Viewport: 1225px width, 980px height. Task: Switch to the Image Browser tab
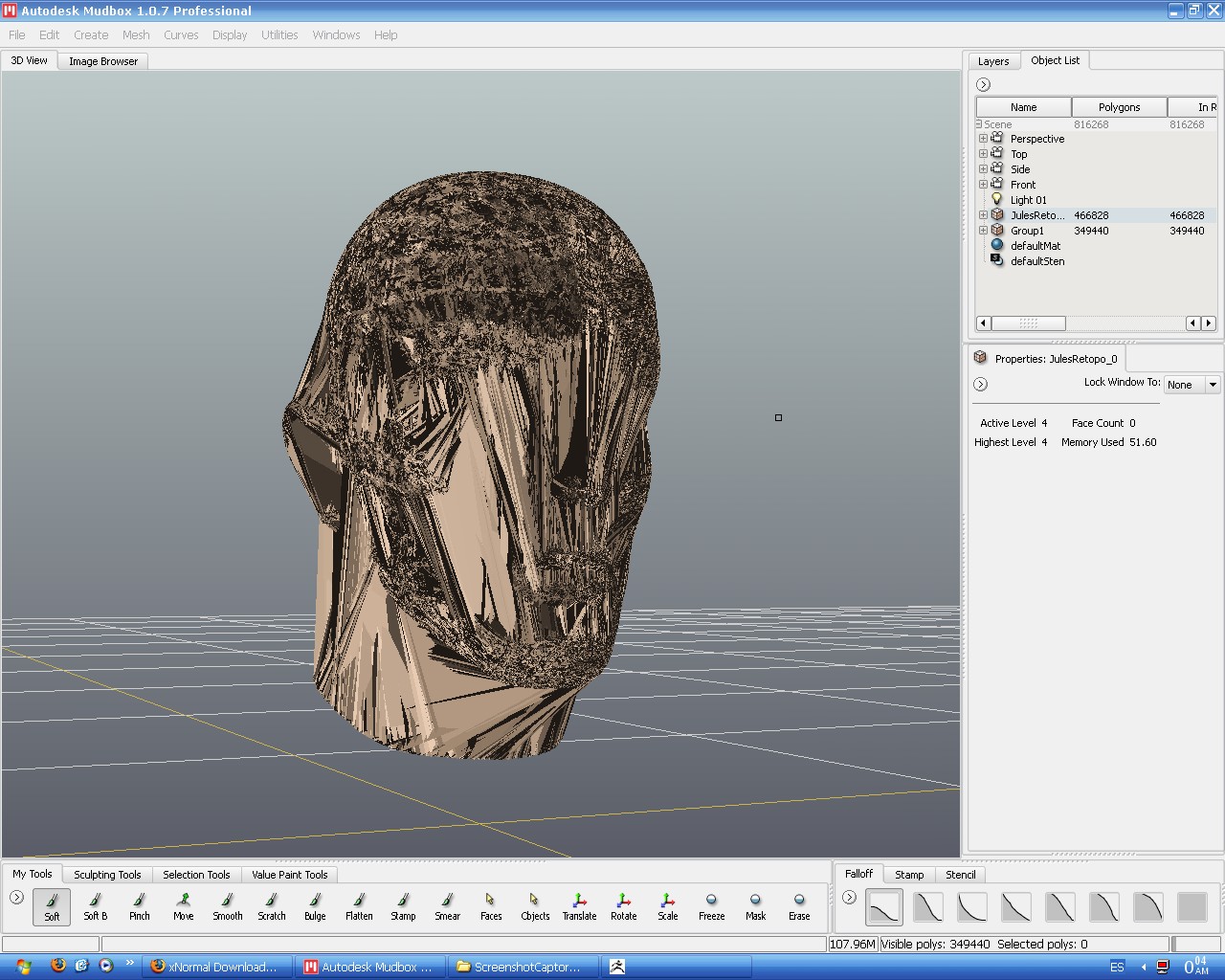pyautogui.click(x=103, y=61)
